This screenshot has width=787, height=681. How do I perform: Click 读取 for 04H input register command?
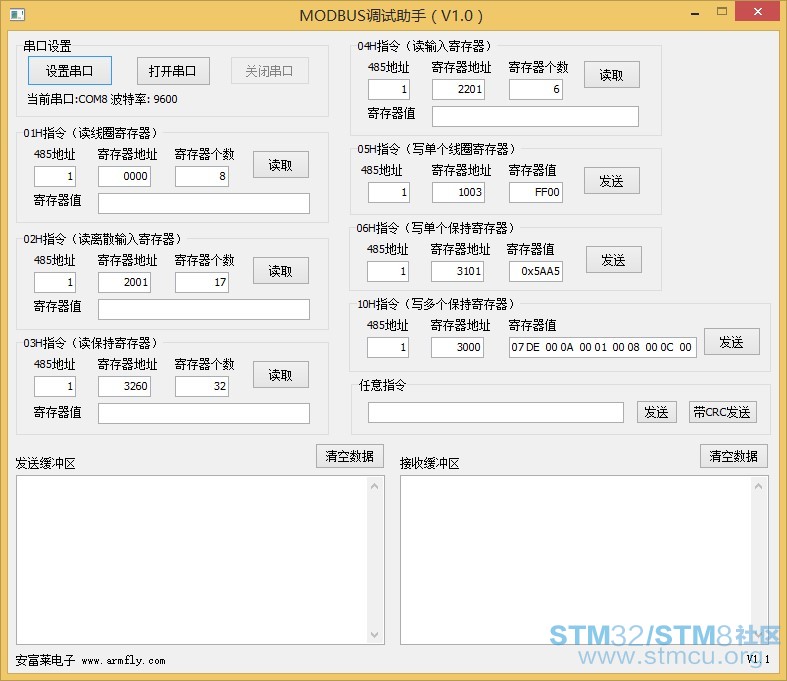[x=611, y=75]
